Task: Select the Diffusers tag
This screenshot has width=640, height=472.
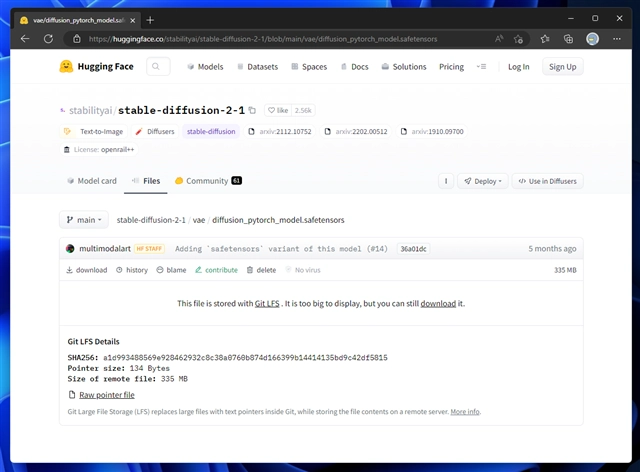Action: (155, 131)
